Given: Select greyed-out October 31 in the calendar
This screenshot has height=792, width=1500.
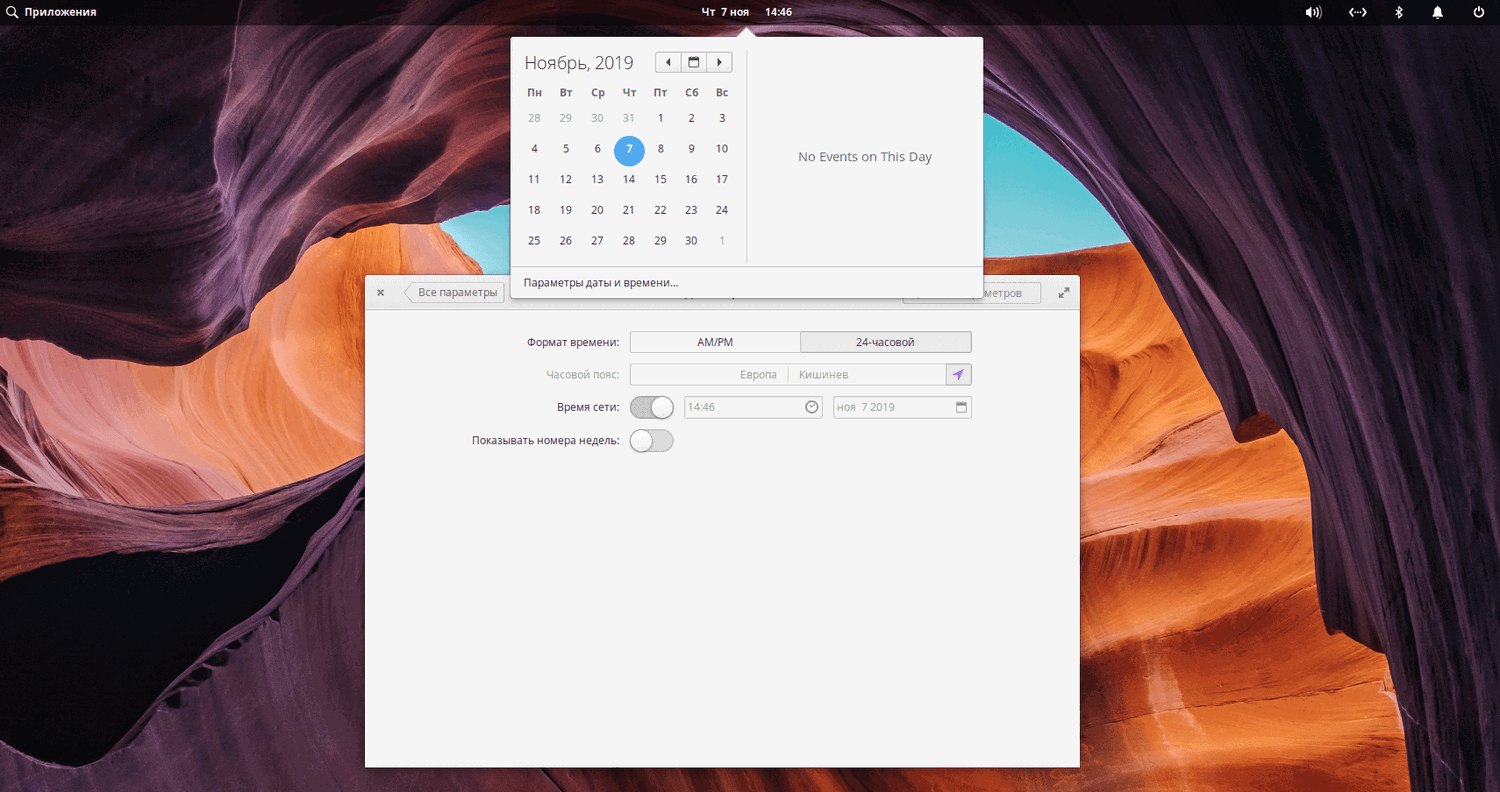Looking at the screenshot, I should click(x=629, y=118).
